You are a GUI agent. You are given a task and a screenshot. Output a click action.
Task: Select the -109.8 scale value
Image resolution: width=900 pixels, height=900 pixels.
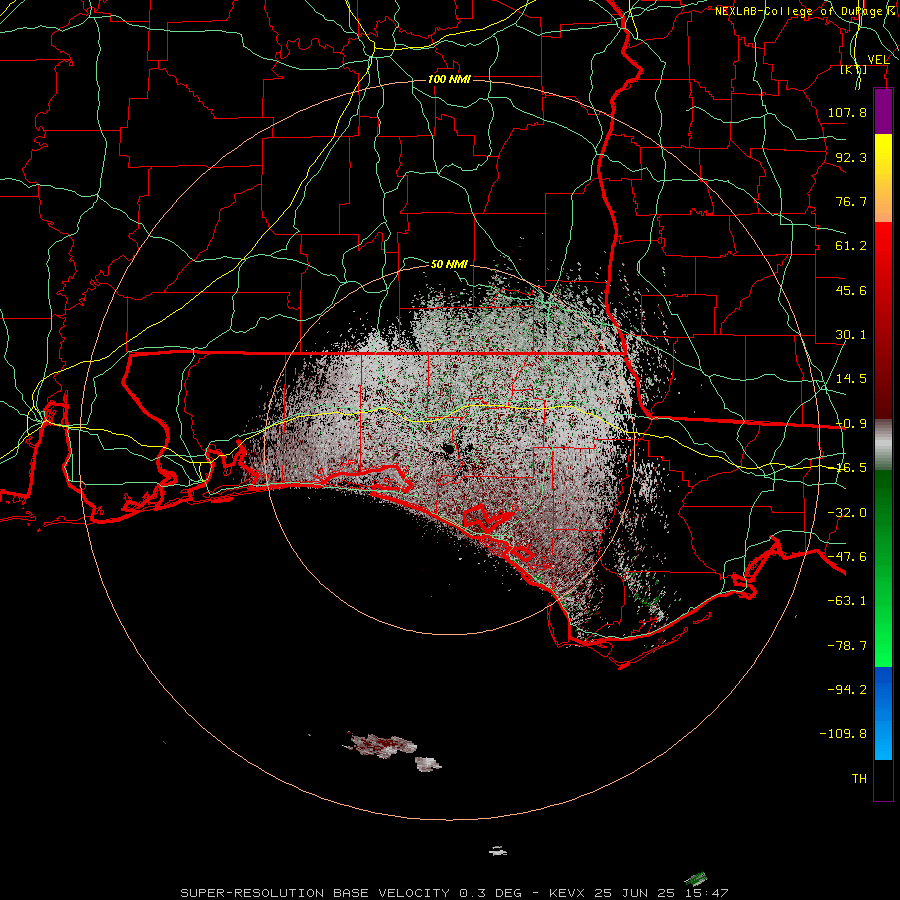pos(844,734)
